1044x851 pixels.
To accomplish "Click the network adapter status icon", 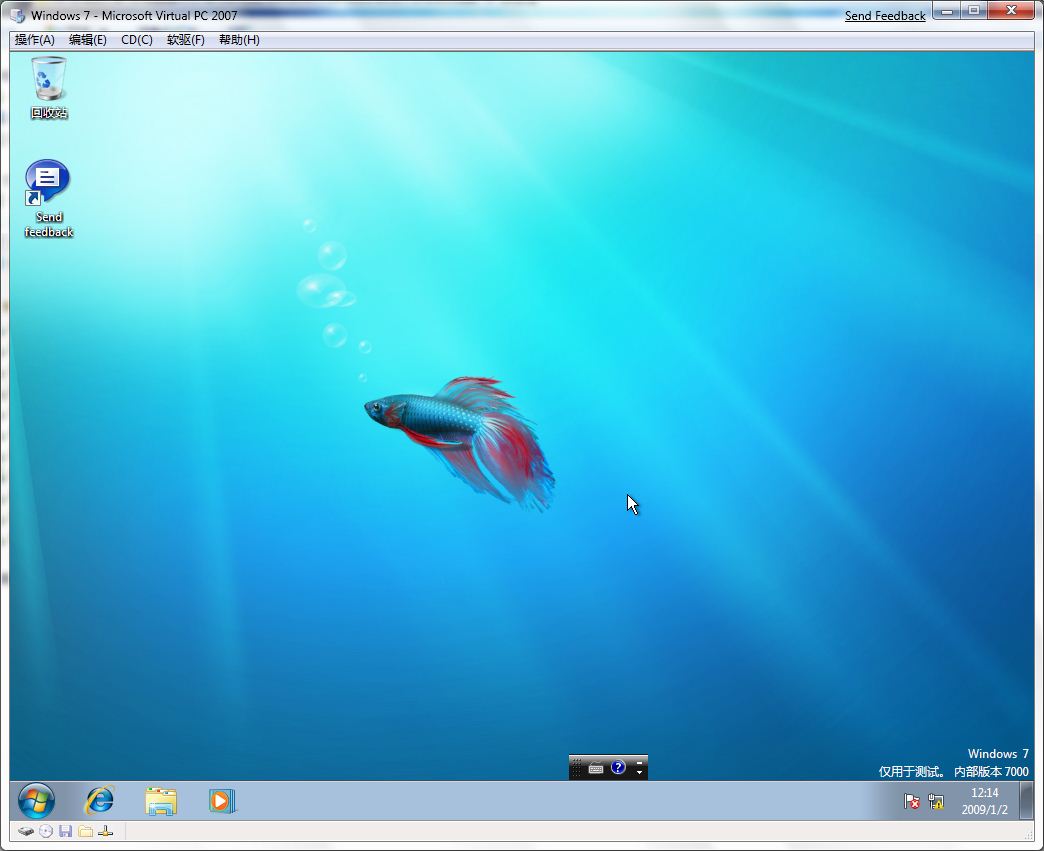I will (x=105, y=831).
